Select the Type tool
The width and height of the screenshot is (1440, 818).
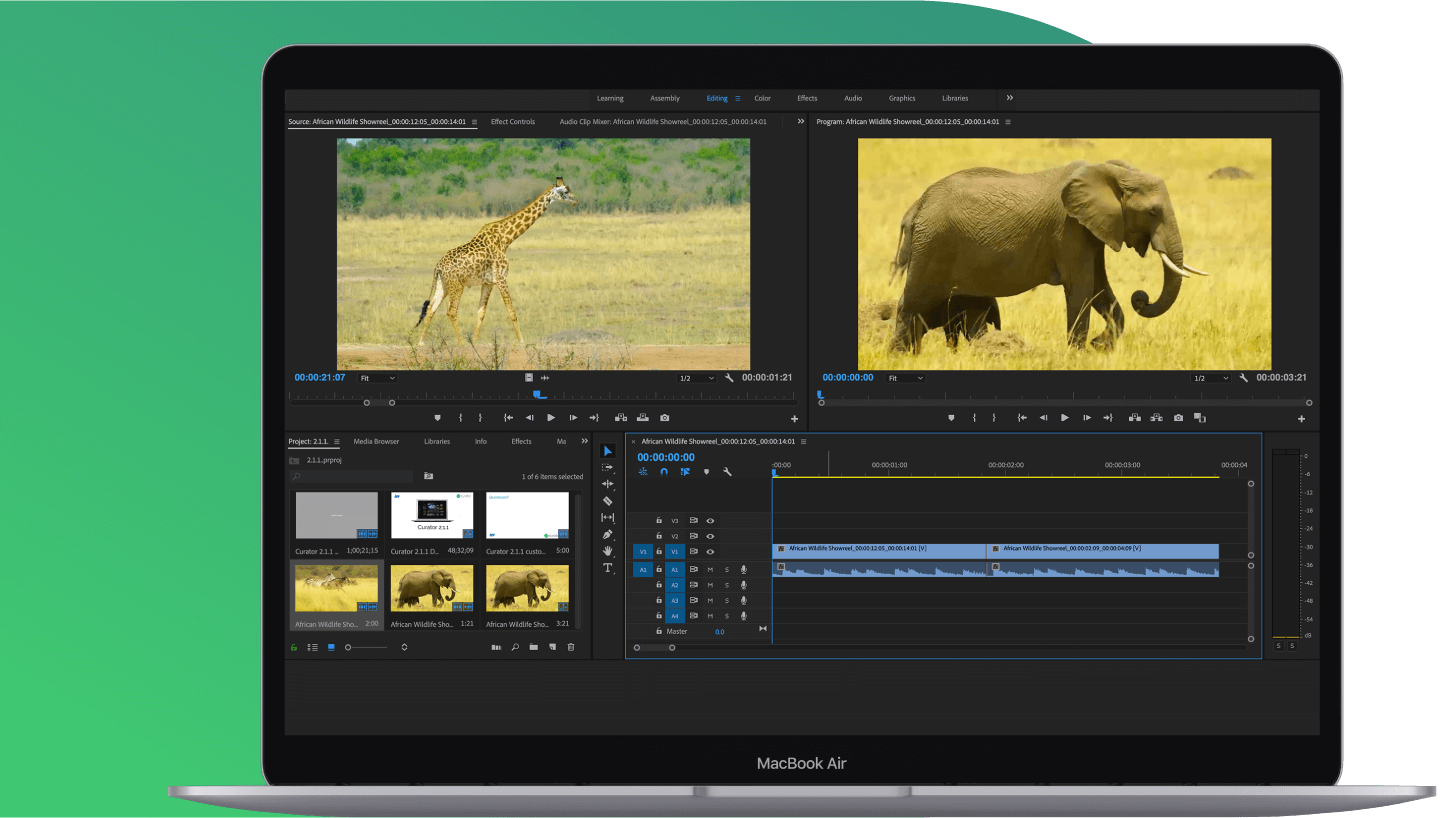[607, 568]
